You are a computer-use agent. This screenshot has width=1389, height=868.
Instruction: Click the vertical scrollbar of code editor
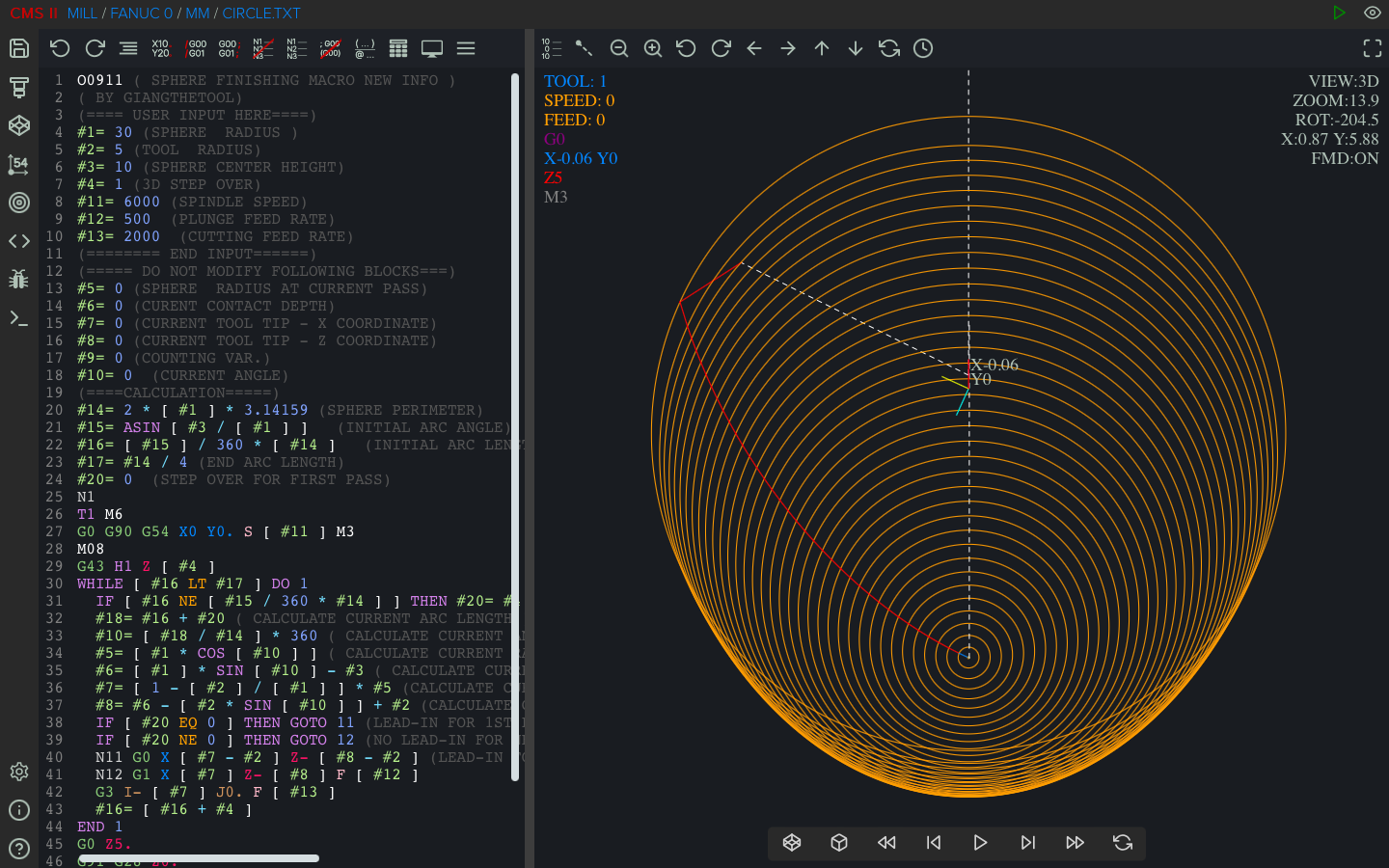pyautogui.click(x=515, y=427)
